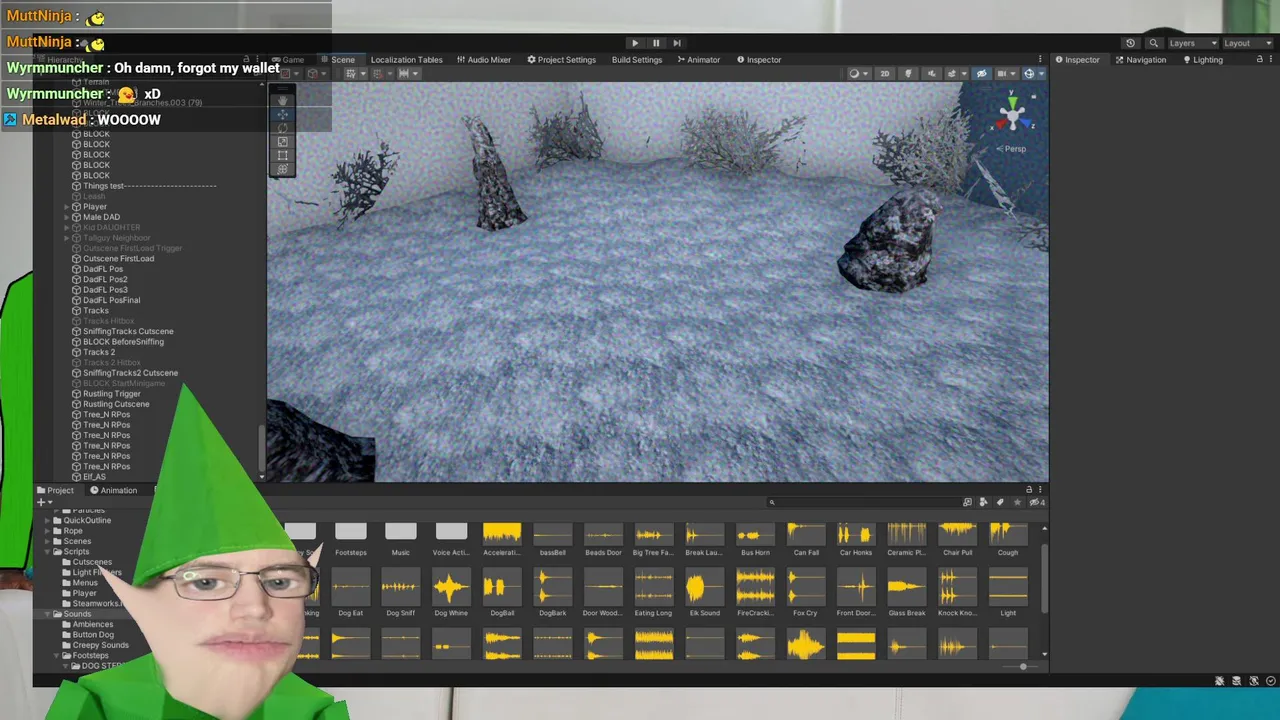
Task: Click the favorites star icon in Project
Action: [1016, 502]
